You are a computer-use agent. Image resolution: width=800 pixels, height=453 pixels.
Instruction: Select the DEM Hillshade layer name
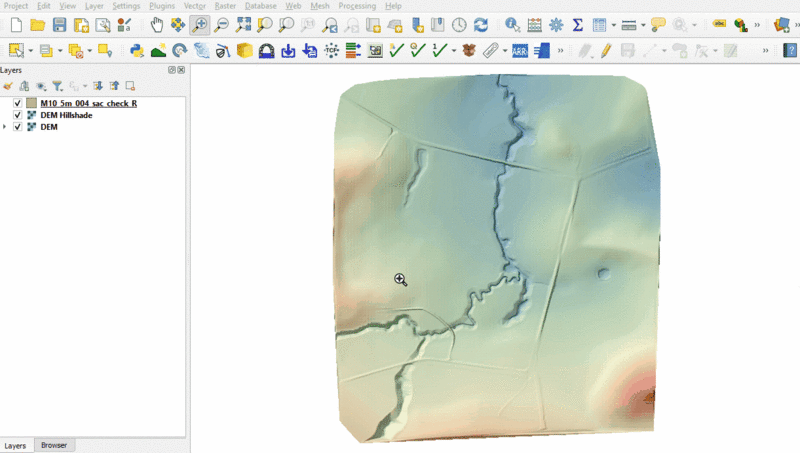click(66, 115)
